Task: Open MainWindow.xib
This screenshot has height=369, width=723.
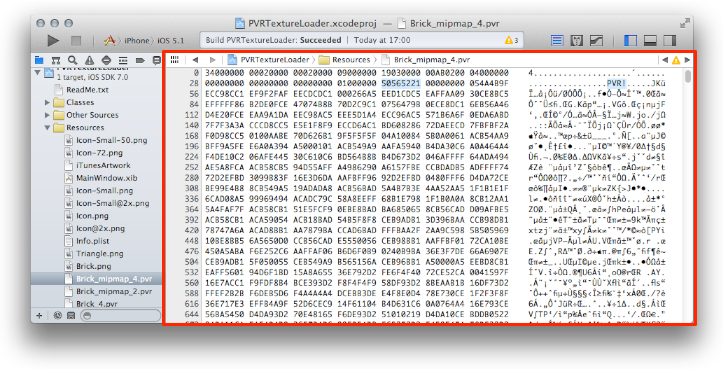Action: pyautogui.click(x=107, y=178)
